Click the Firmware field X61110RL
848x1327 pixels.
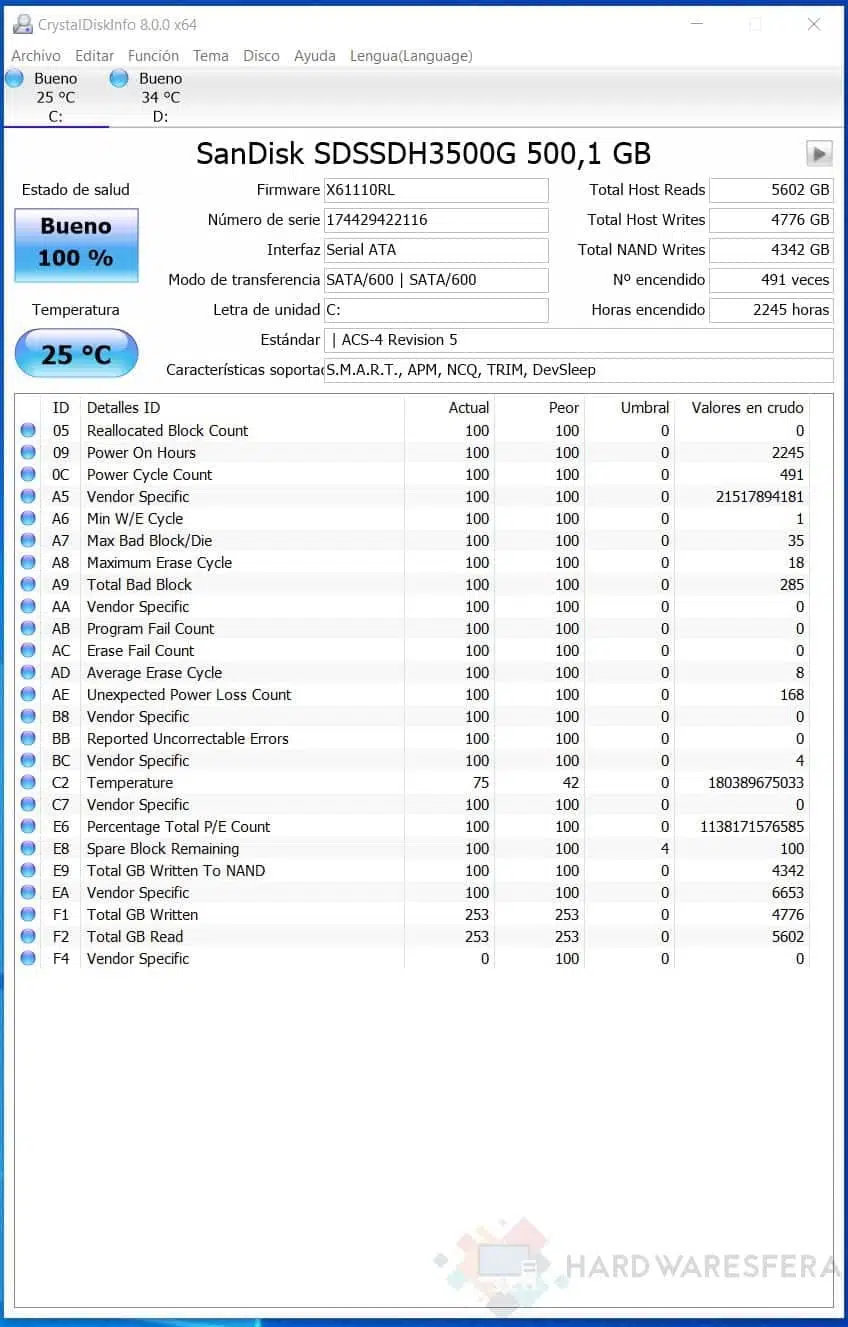[x=436, y=190]
